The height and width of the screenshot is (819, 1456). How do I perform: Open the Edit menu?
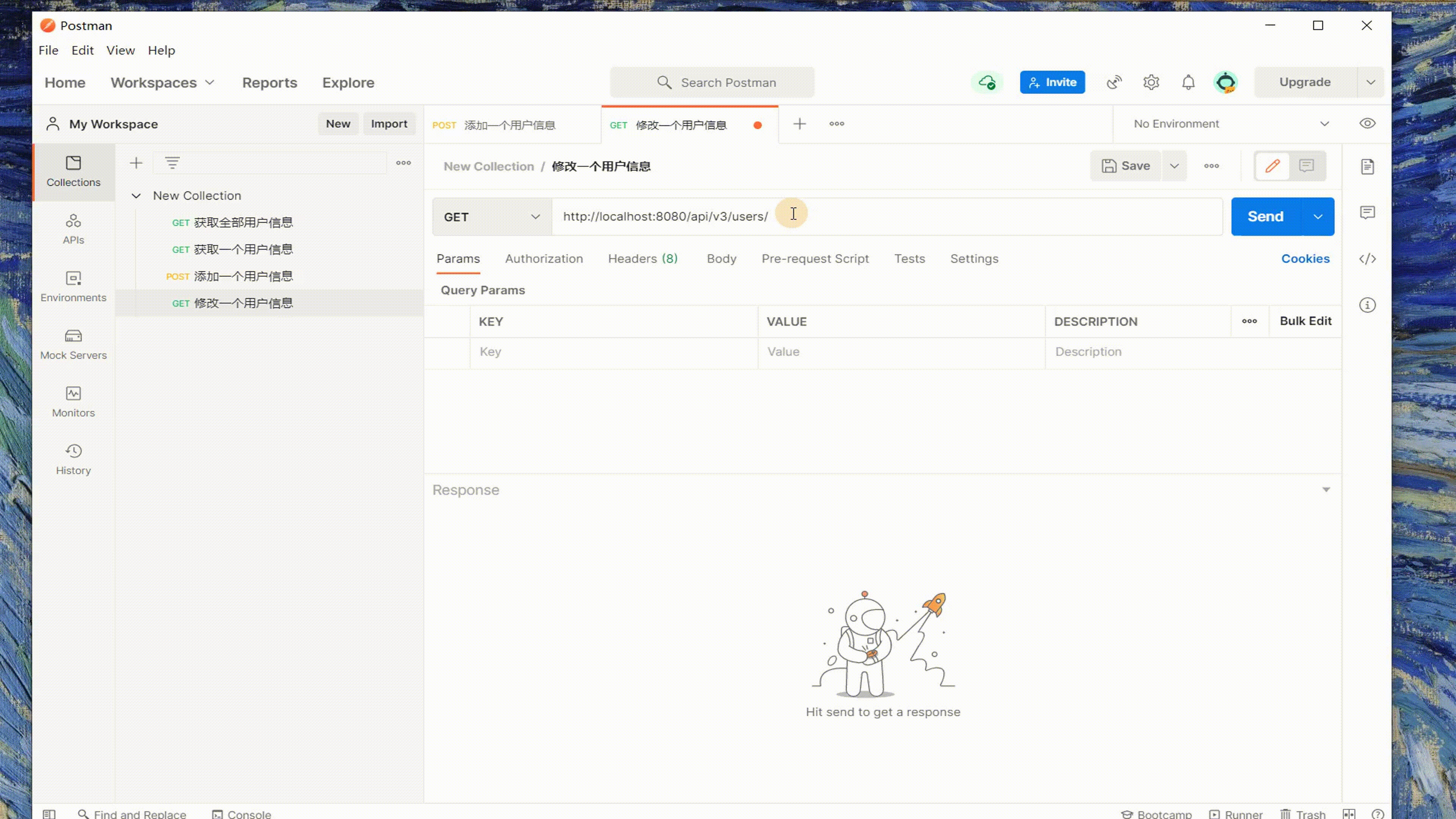click(83, 50)
